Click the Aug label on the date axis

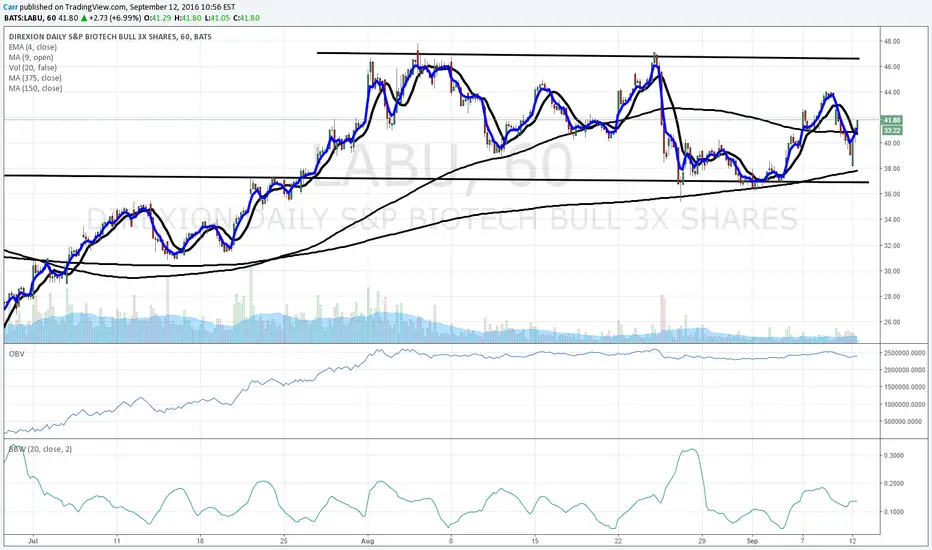(368, 542)
